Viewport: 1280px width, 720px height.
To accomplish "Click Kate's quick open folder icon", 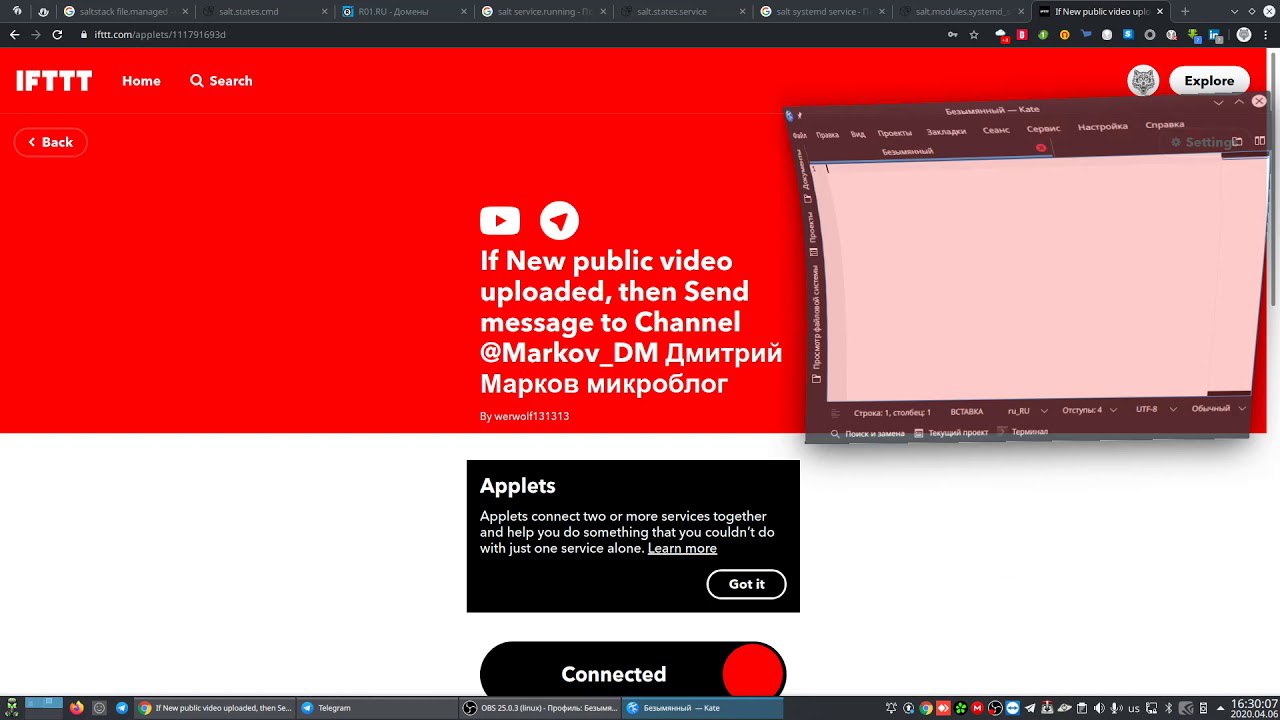I will [x=1237, y=141].
